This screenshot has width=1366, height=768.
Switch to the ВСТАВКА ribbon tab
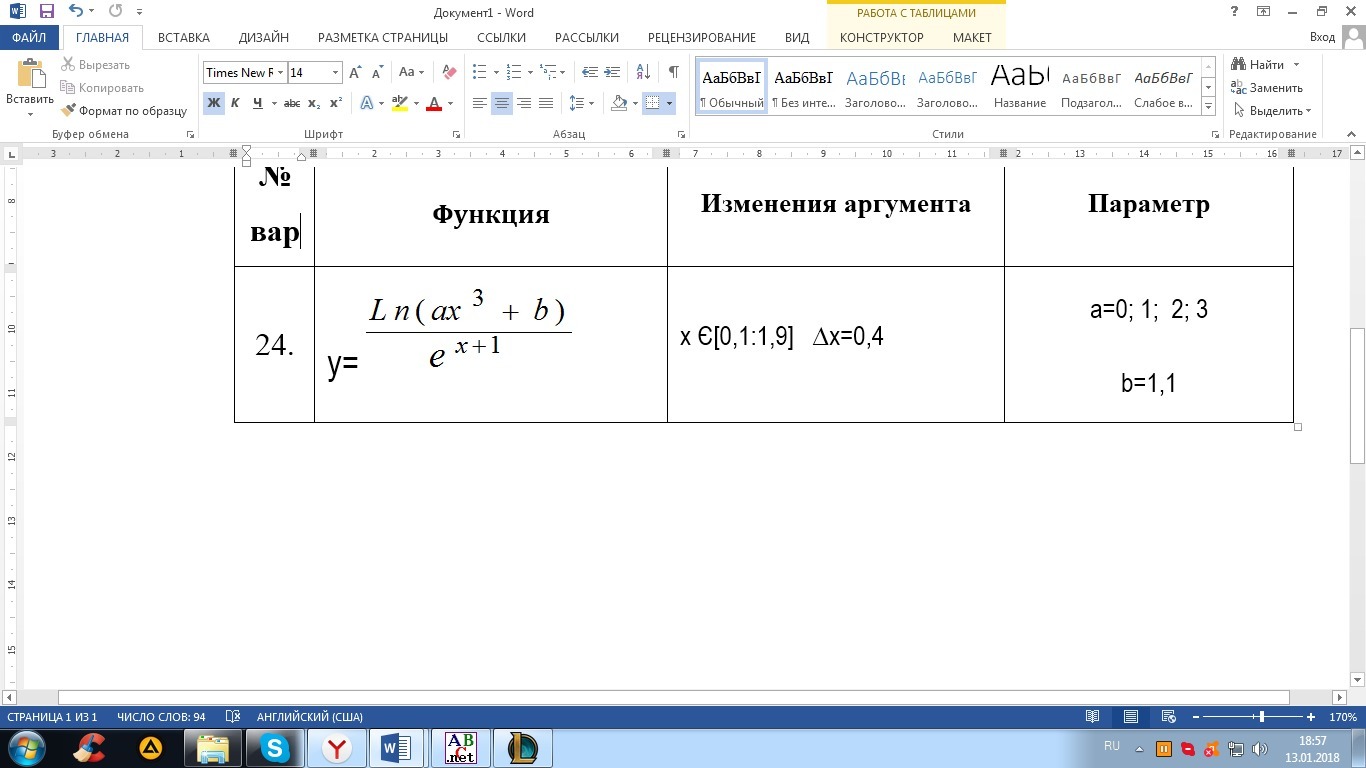(184, 37)
